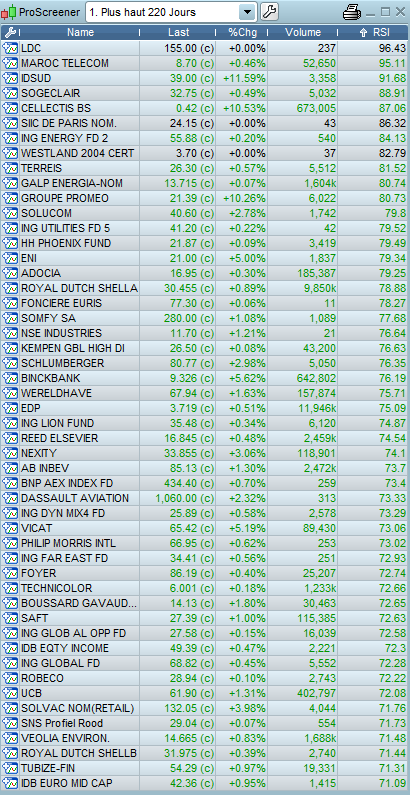Open chart icon beside UCB
The width and height of the screenshot is (410, 795).
(x=10, y=693)
